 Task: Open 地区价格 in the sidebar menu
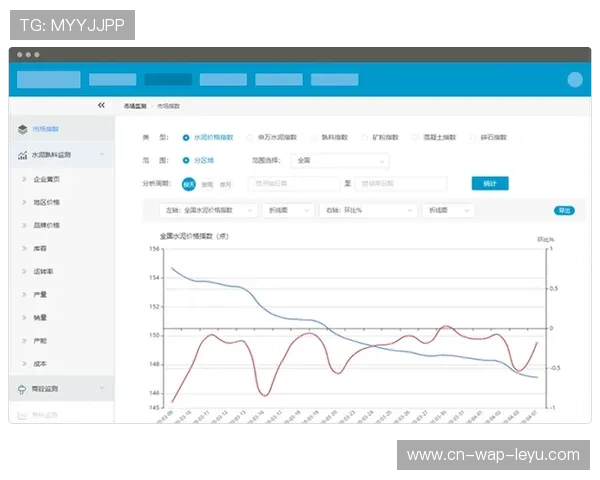click(x=47, y=202)
